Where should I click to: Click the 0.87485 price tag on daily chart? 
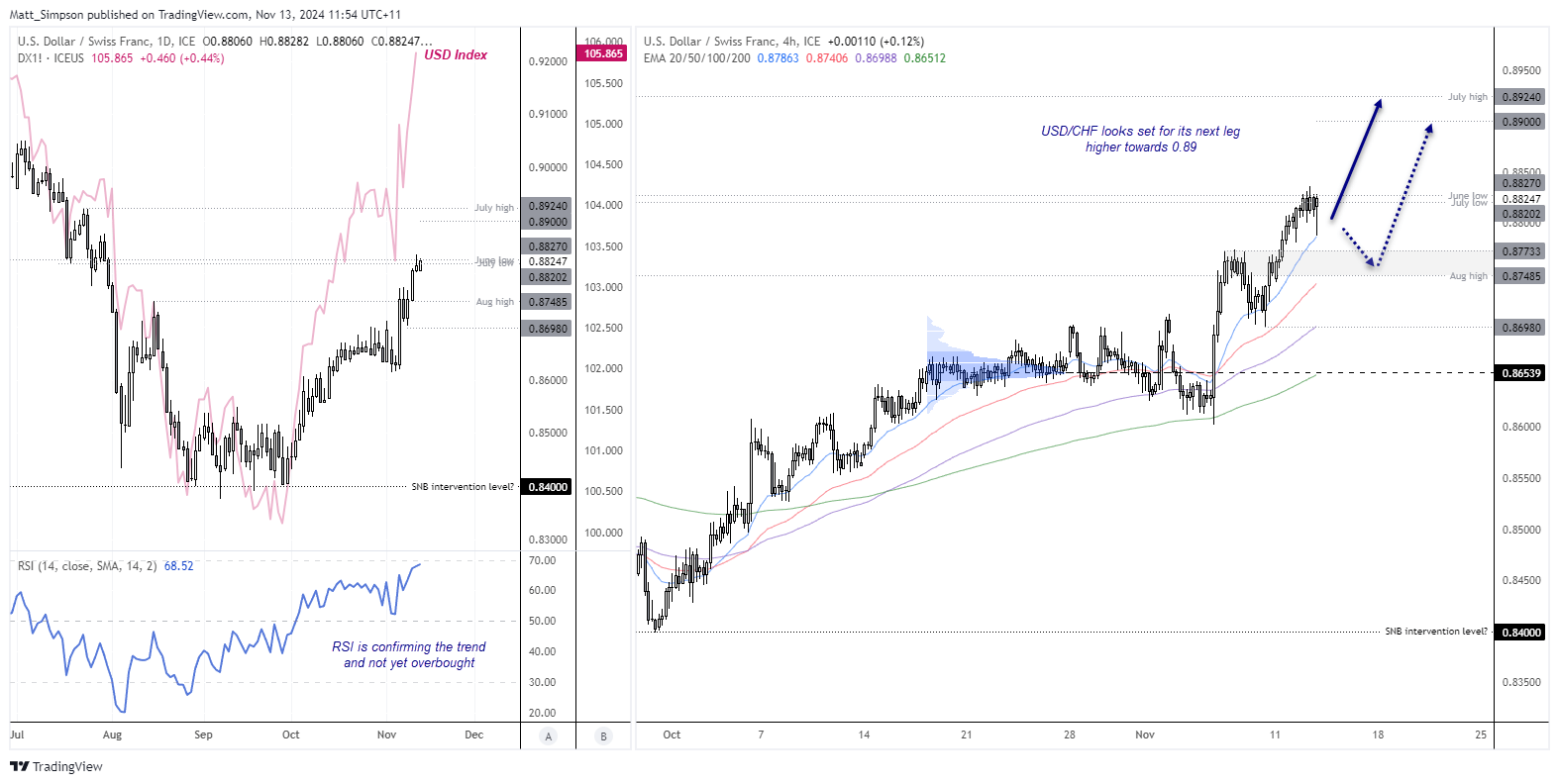click(548, 302)
